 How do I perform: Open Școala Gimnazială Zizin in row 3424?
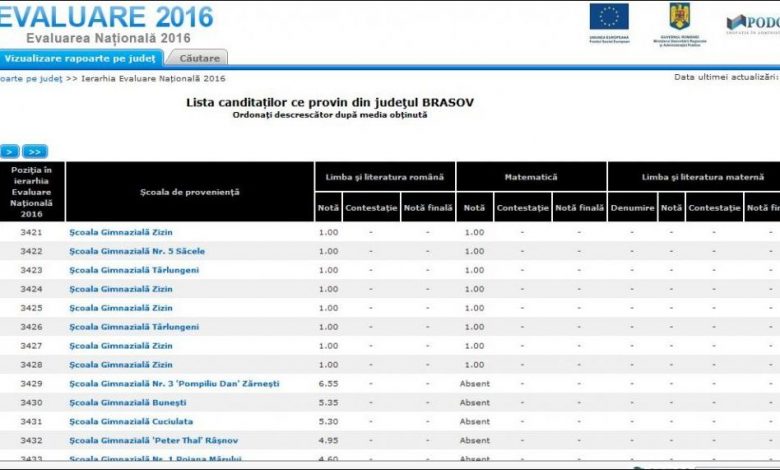(121, 289)
